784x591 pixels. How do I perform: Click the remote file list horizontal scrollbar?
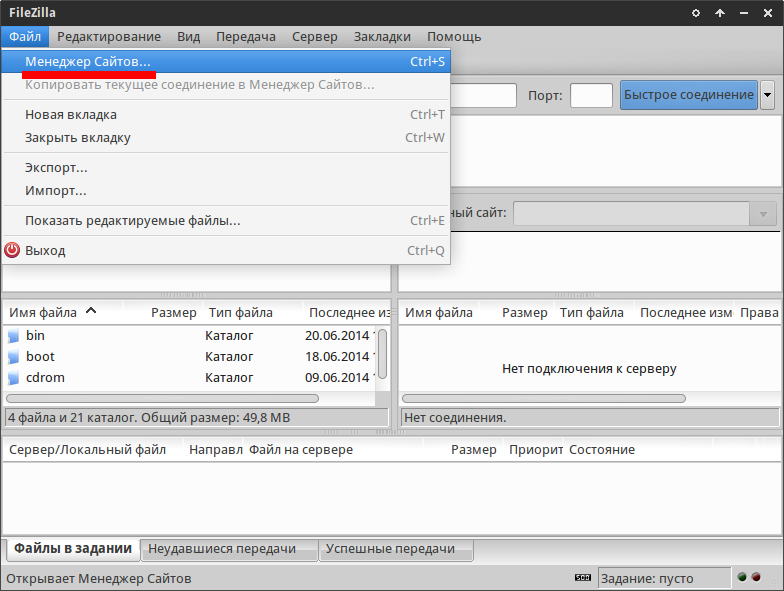544,398
